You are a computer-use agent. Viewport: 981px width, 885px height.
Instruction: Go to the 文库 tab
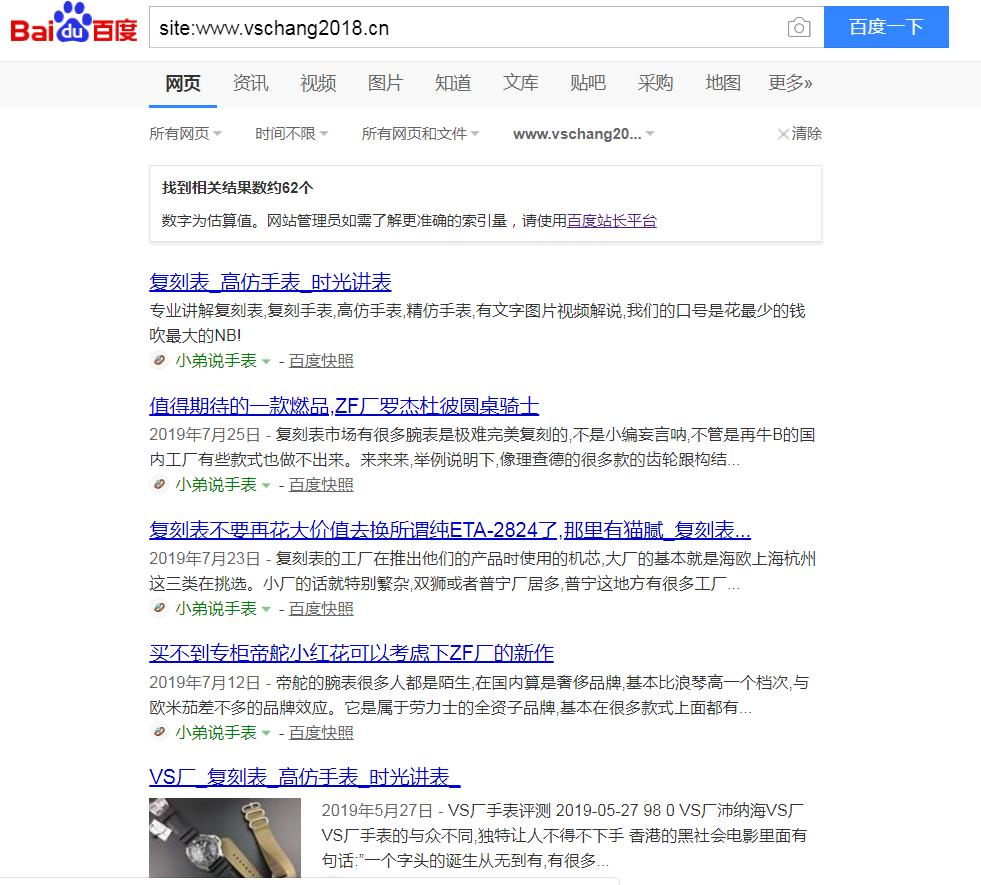point(521,83)
